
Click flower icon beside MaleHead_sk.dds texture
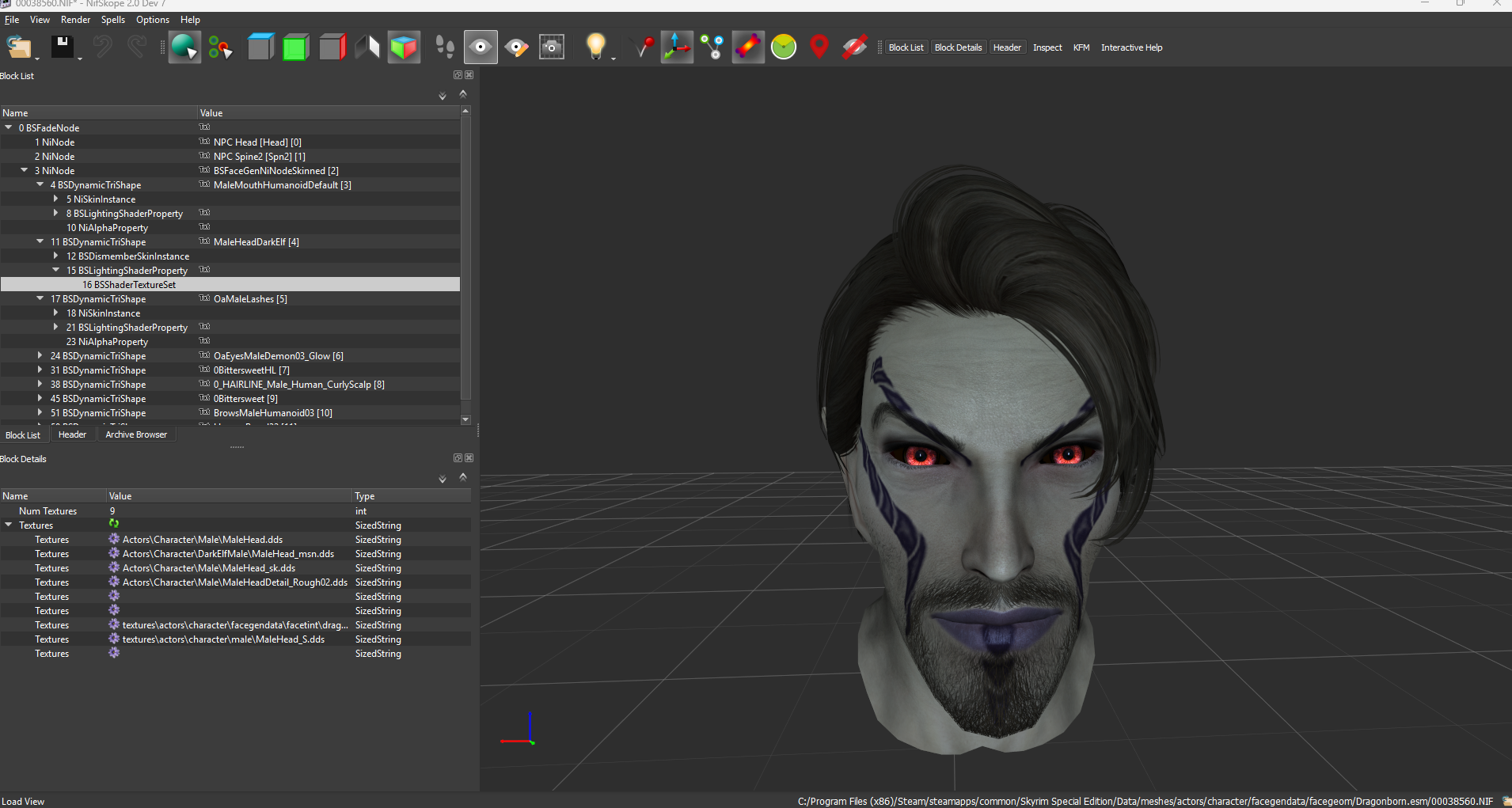114,567
